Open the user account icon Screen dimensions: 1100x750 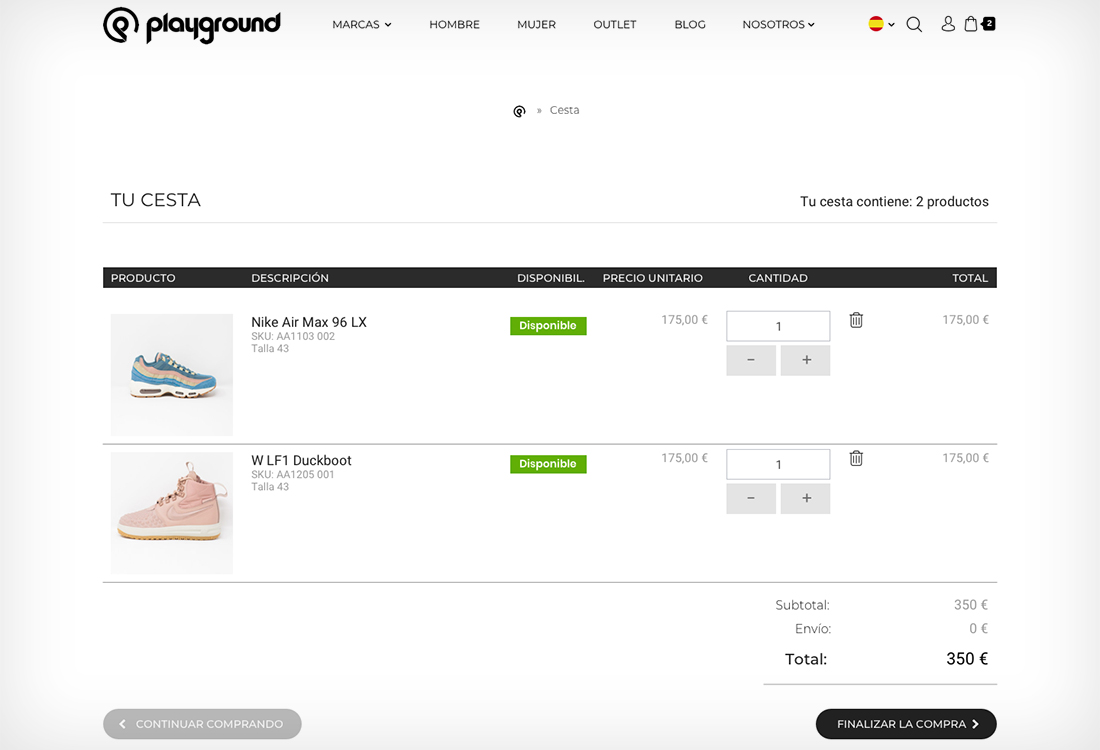coord(948,24)
